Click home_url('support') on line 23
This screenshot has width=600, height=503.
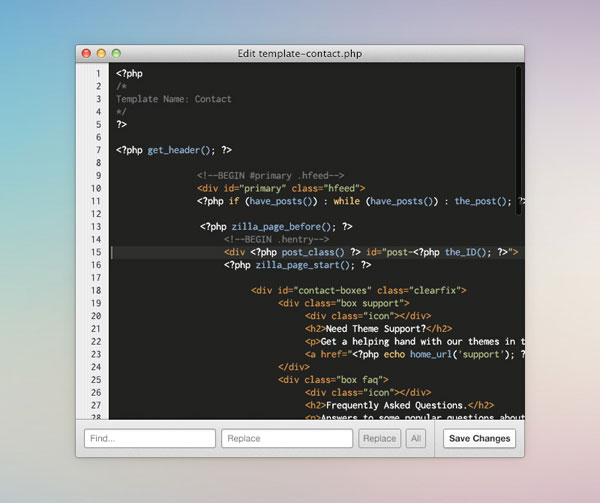(x=460, y=355)
